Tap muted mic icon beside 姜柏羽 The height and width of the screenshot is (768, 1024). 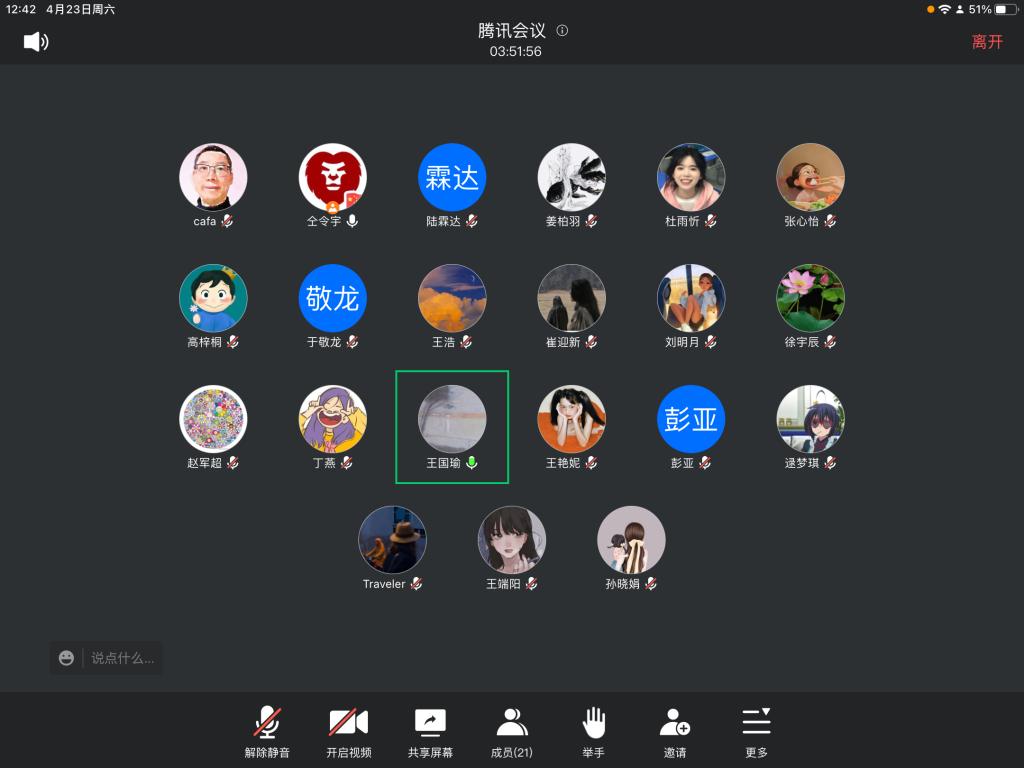591,221
